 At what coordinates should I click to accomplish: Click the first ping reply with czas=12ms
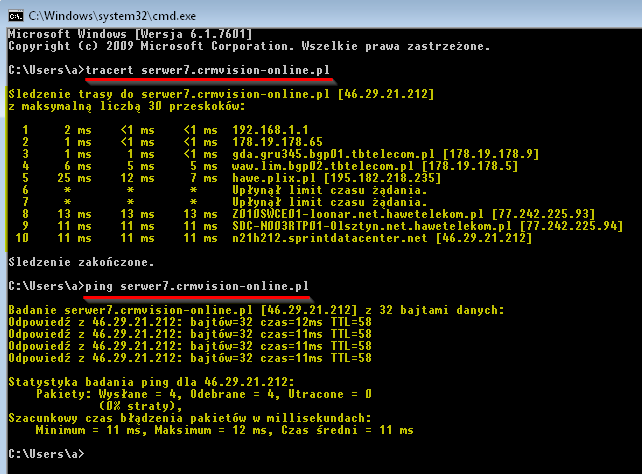pyautogui.click(x=189, y=322)
